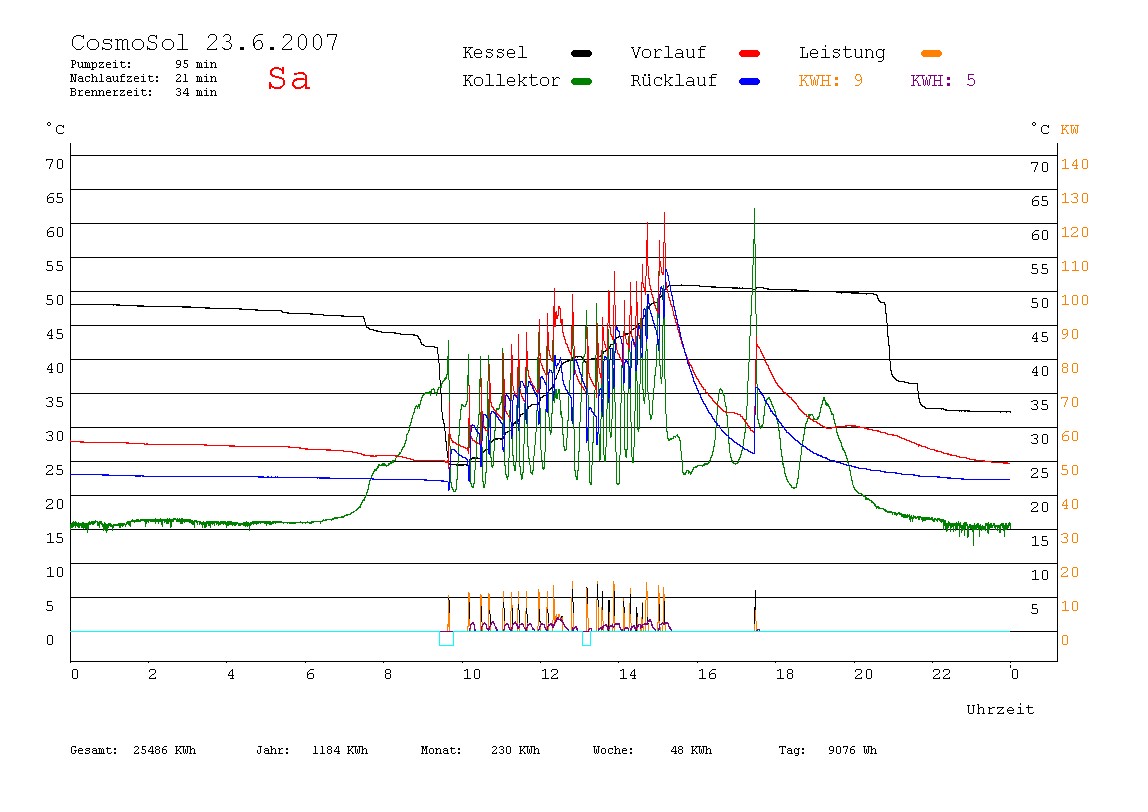Click the blue Rücklauf legend swatch
This screenshot has width=1148, height=812.
(x=750, y=81)
